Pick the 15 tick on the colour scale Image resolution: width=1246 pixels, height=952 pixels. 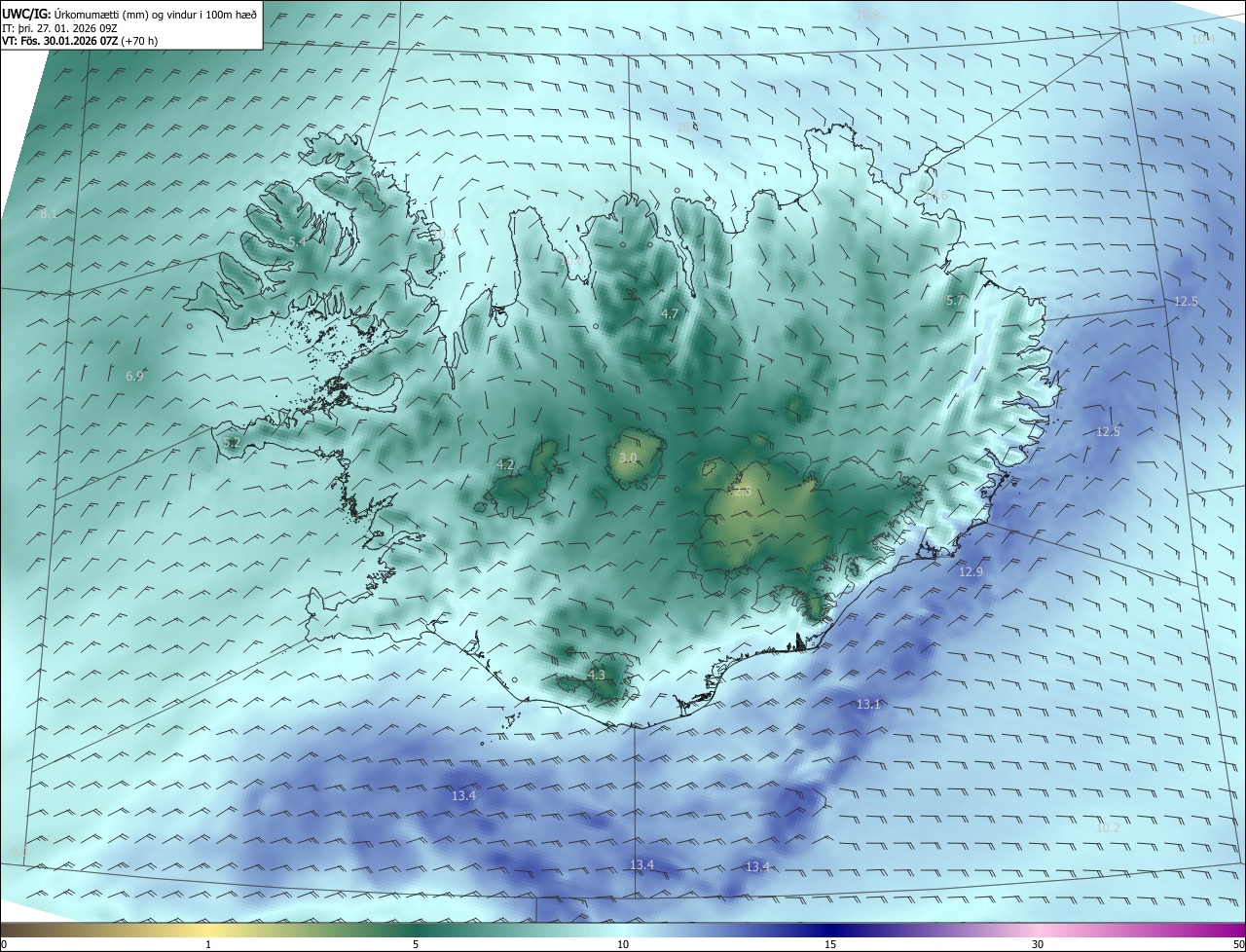pos(830,944)
